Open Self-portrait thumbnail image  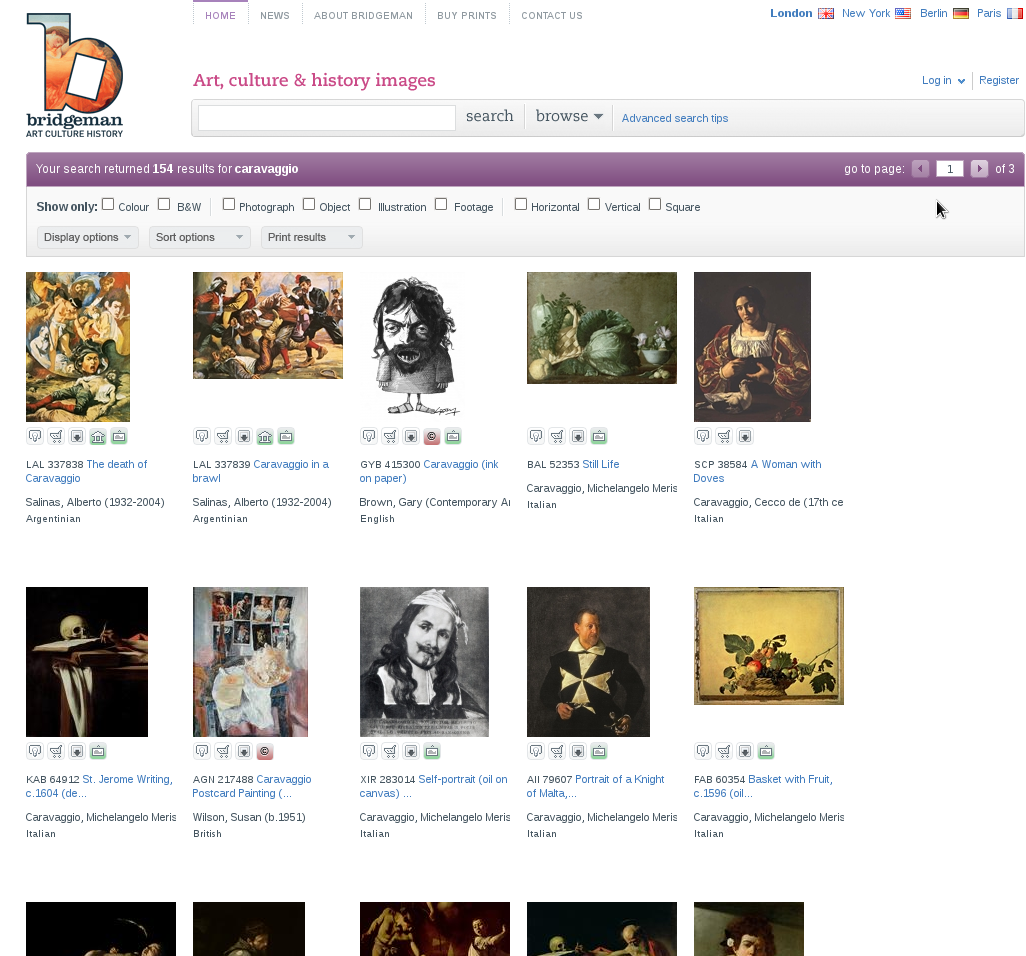[424, 662]
